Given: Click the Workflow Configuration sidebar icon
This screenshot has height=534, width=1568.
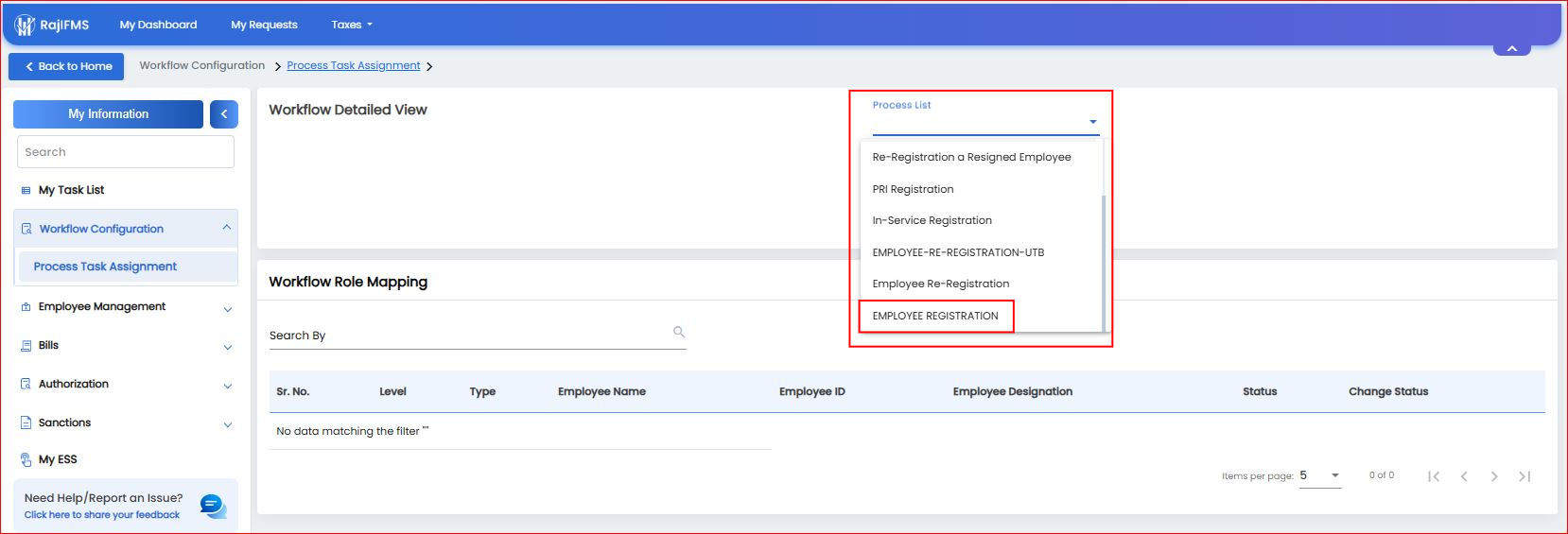Looking at the screenshot, I should 26,229.
